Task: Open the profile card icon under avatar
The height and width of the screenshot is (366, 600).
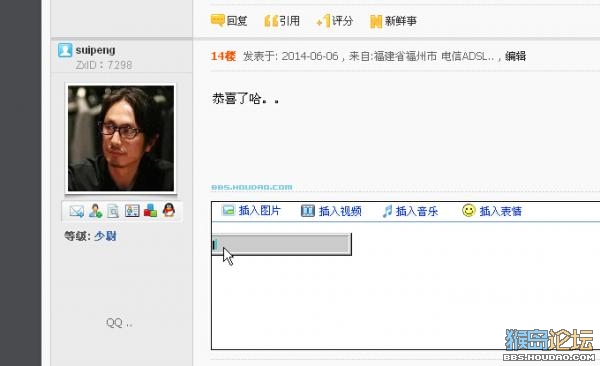Action: 132,211
